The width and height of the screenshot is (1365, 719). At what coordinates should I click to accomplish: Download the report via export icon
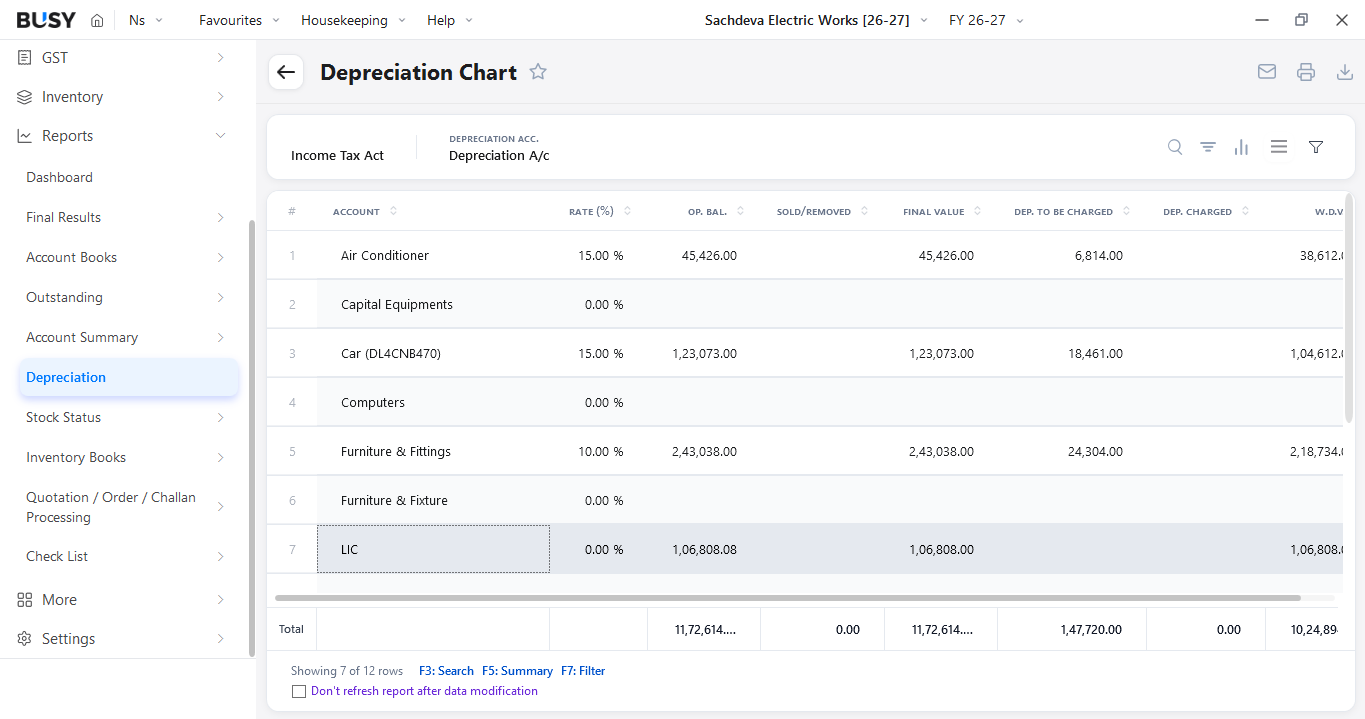coord(1345,72)
